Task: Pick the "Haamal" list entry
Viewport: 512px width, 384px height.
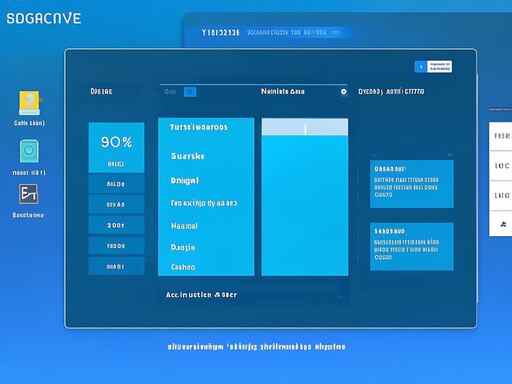Action: click(184, 226)
